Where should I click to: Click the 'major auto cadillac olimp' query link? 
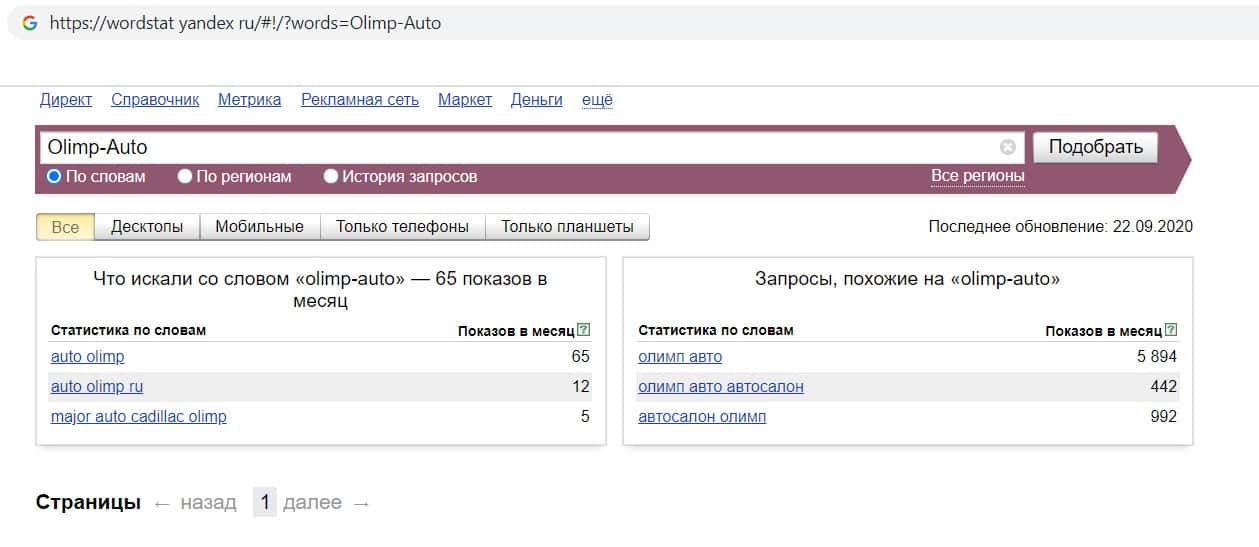coord(138,416)
